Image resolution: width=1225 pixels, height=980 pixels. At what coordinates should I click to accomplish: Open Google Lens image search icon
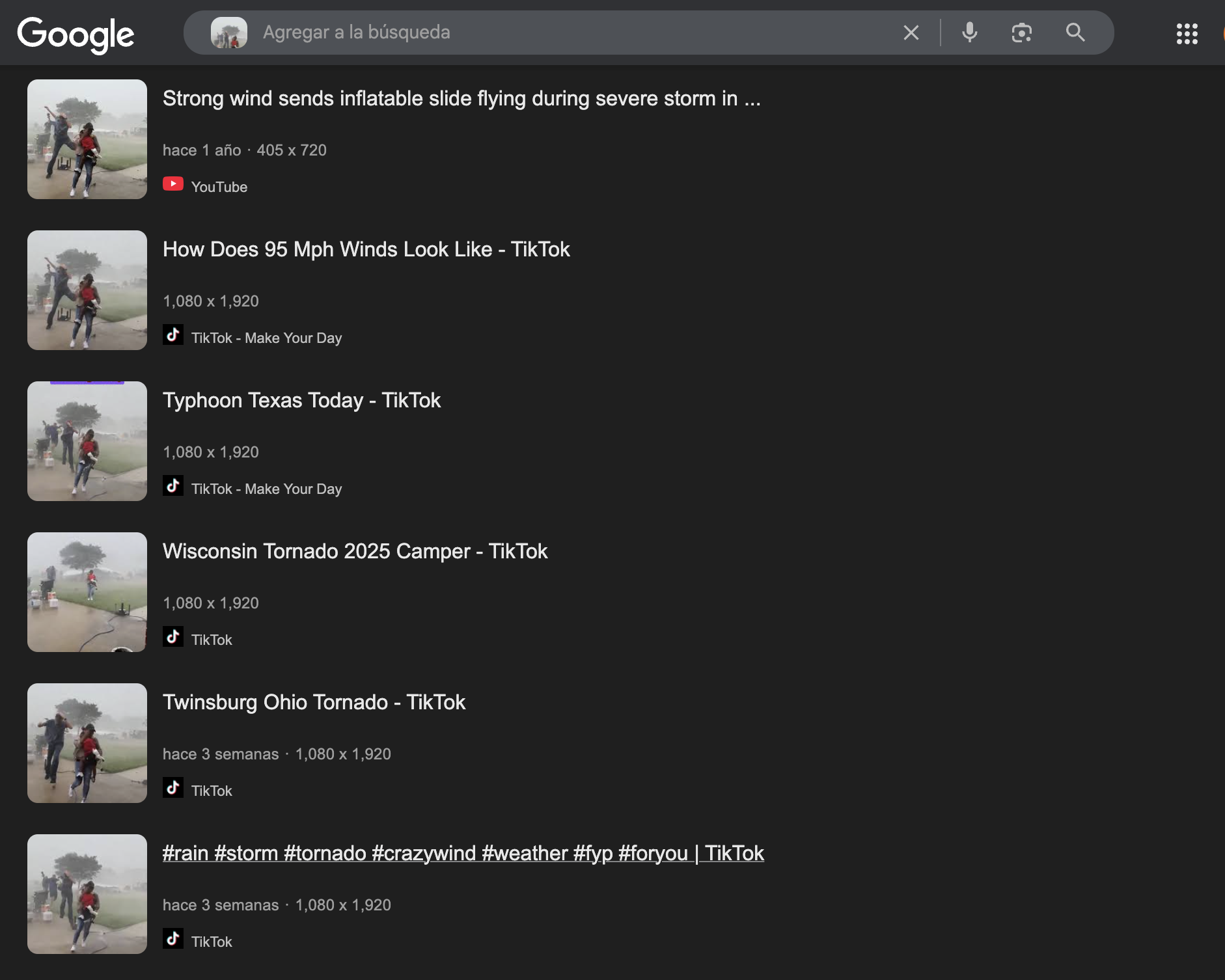(1022, 33)
